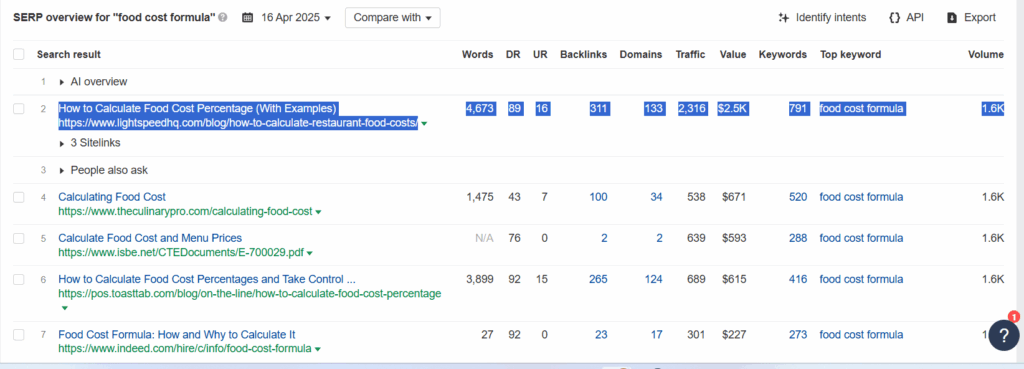The width and height of the screenshot is (1024, 369).
Task: Sort by the Backlinks column header
Action: pyautogui.click(x=583, y=54)
